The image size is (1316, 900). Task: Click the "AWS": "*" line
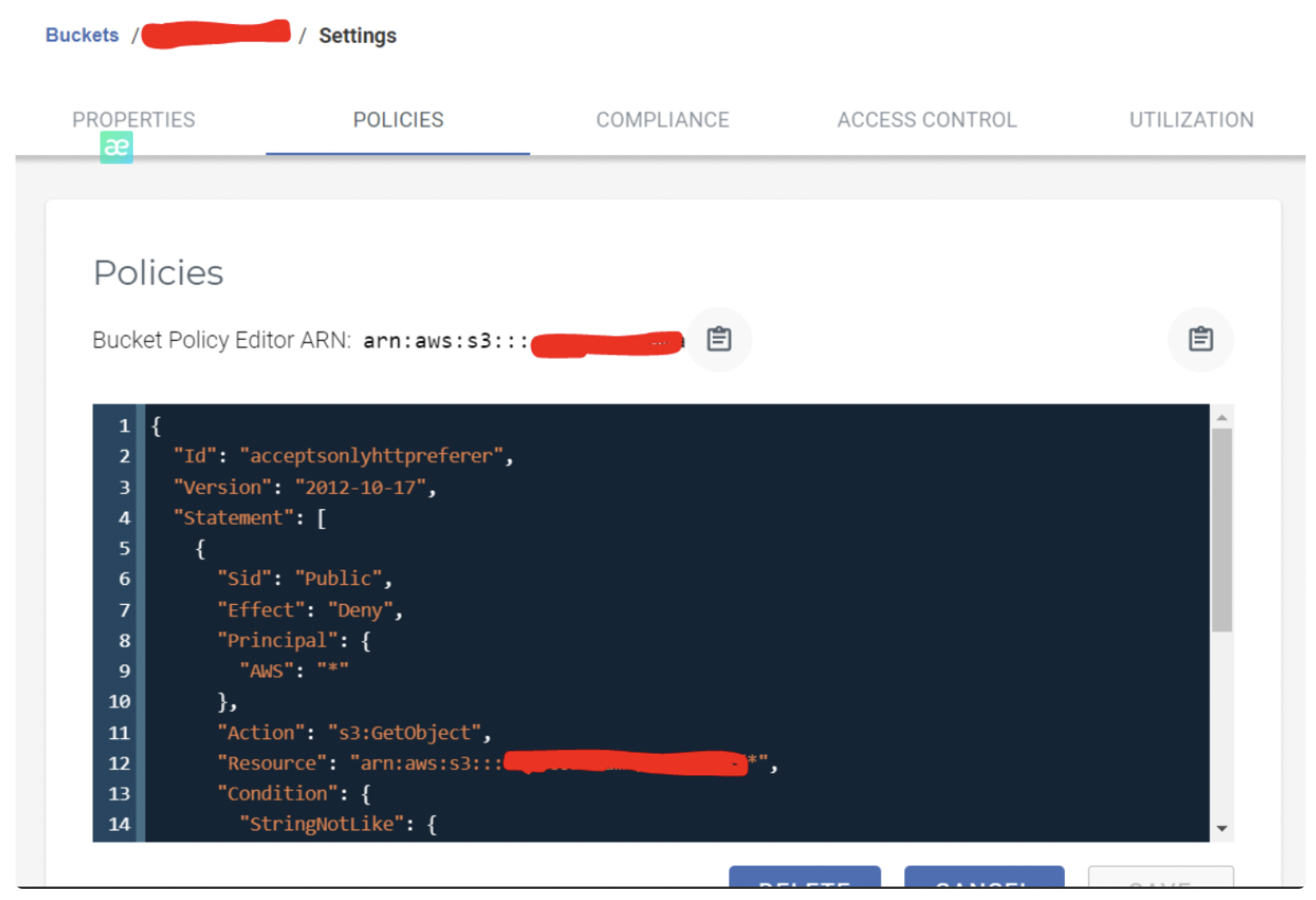pyautogui.click(x=294, y=671)
